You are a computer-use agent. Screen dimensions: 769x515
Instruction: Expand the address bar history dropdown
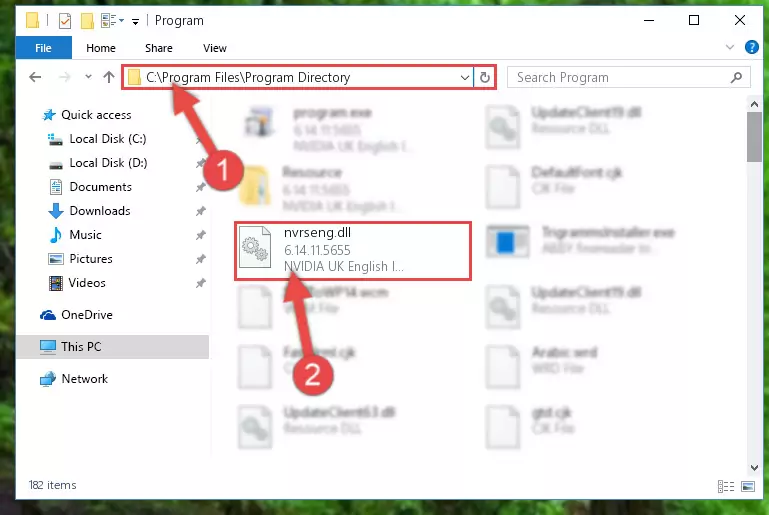[464, 77]
